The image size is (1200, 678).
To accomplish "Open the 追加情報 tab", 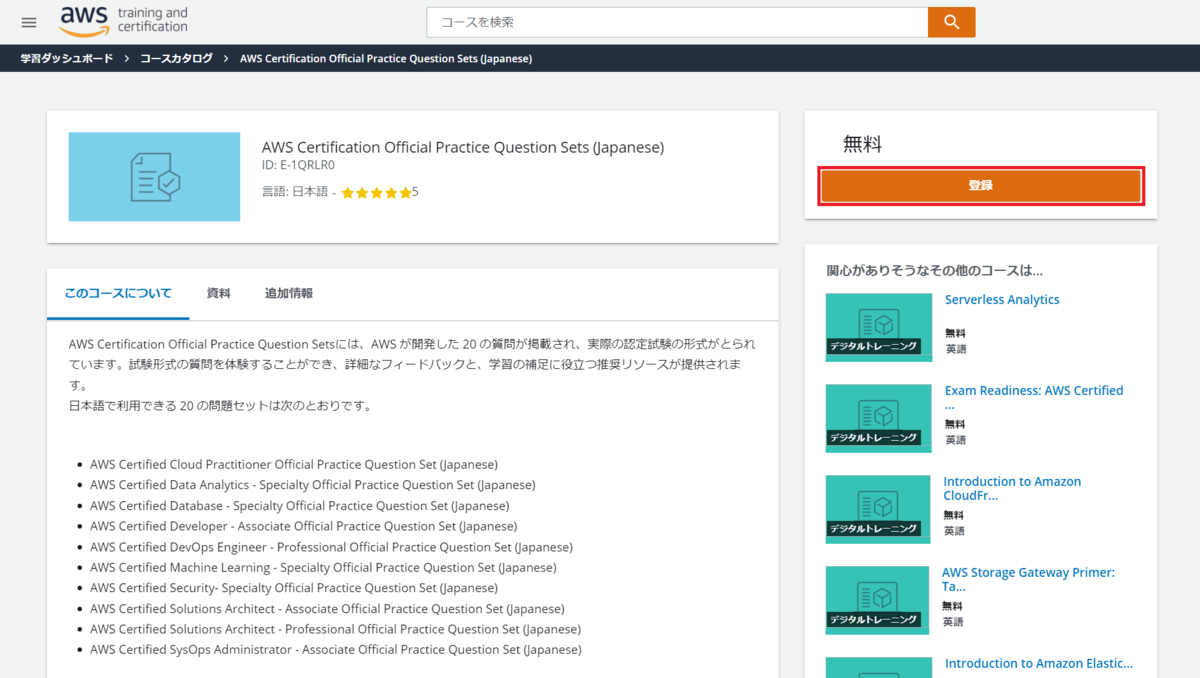I will tap(289, 294).
